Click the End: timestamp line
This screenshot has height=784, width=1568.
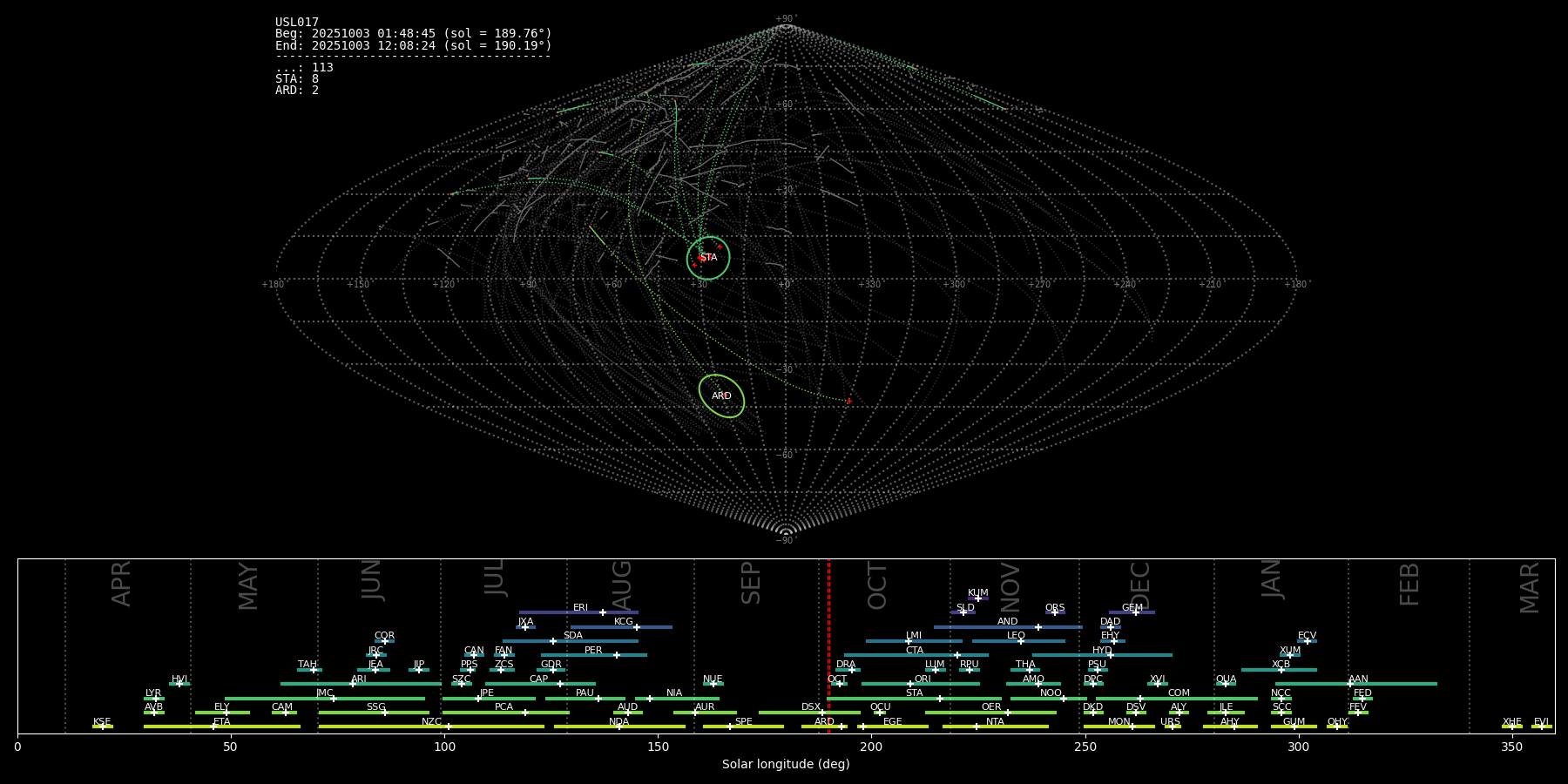tap(413, 45)
